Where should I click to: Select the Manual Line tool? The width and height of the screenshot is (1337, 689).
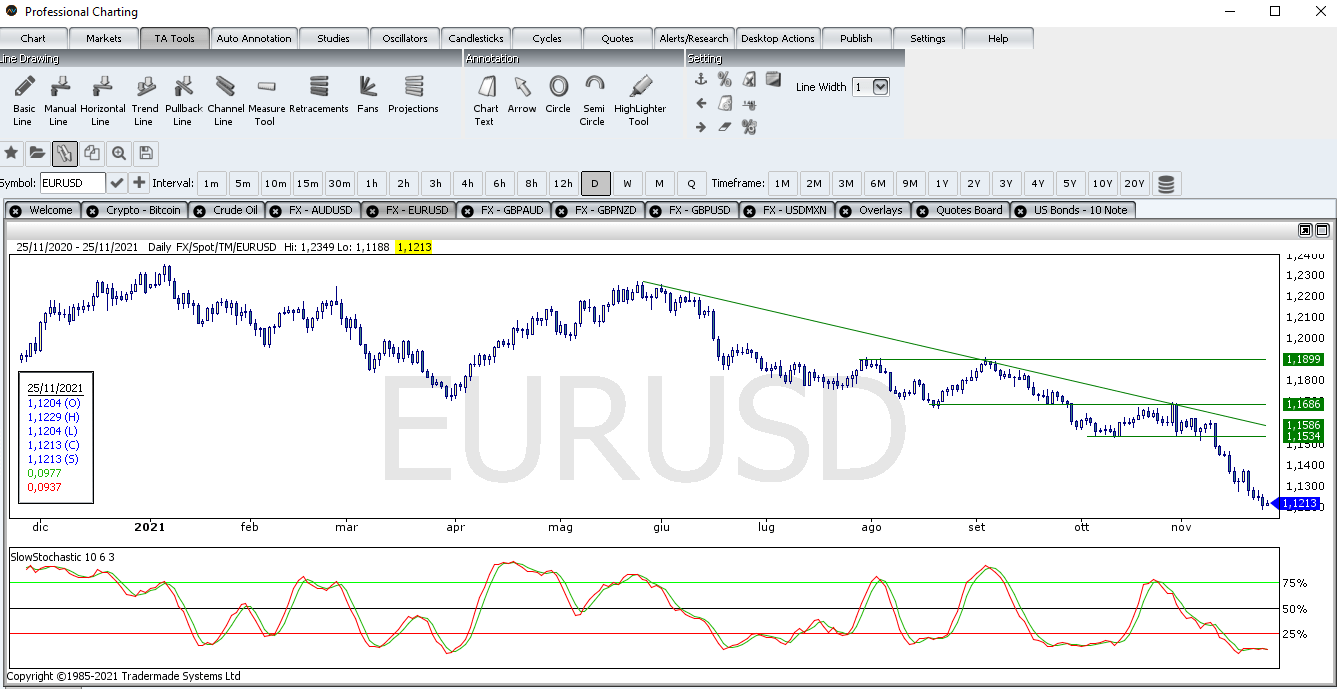pyautogui.click(x=60, y=99)
